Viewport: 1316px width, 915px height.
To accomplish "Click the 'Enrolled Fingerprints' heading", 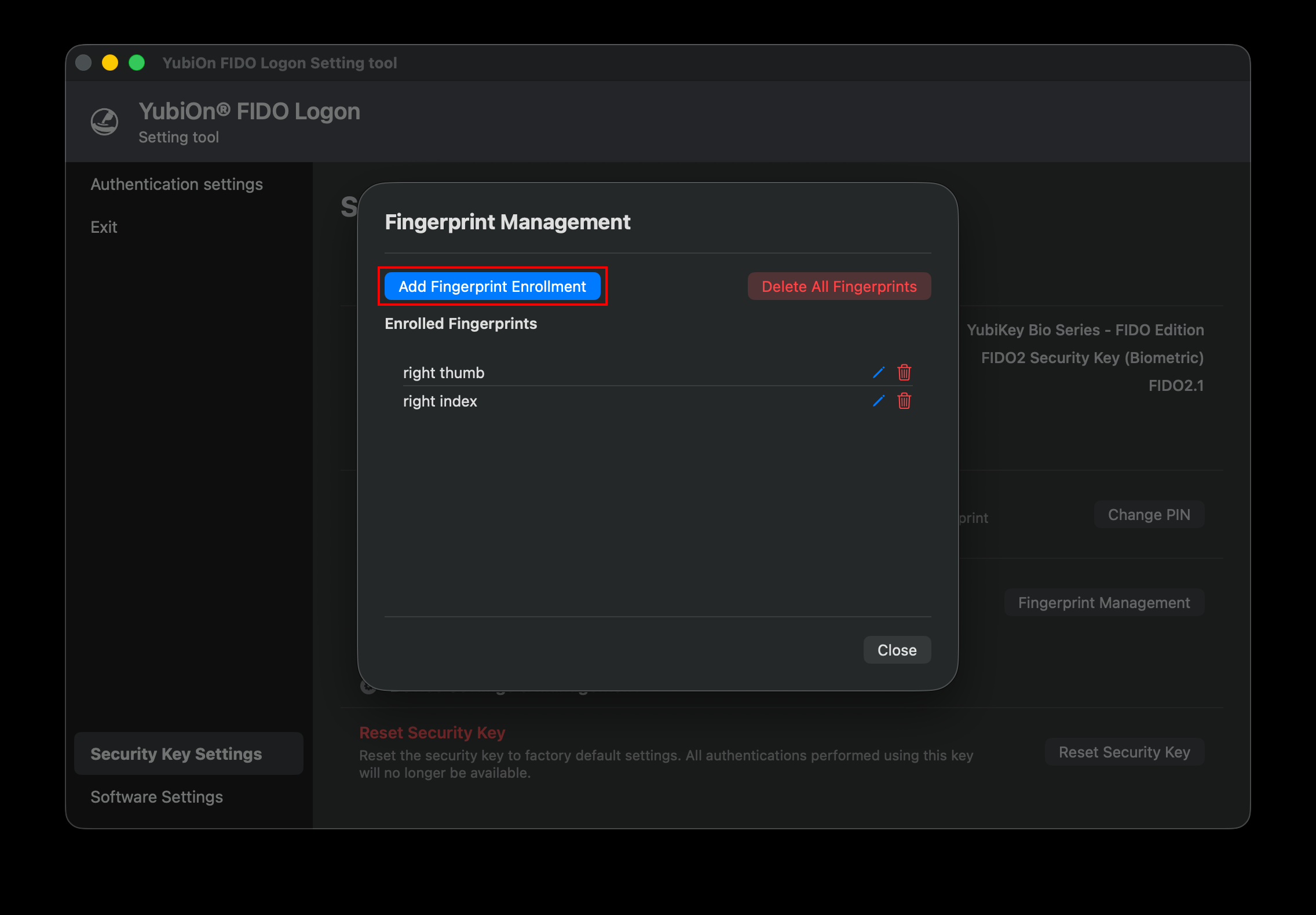I will [460, 323].
